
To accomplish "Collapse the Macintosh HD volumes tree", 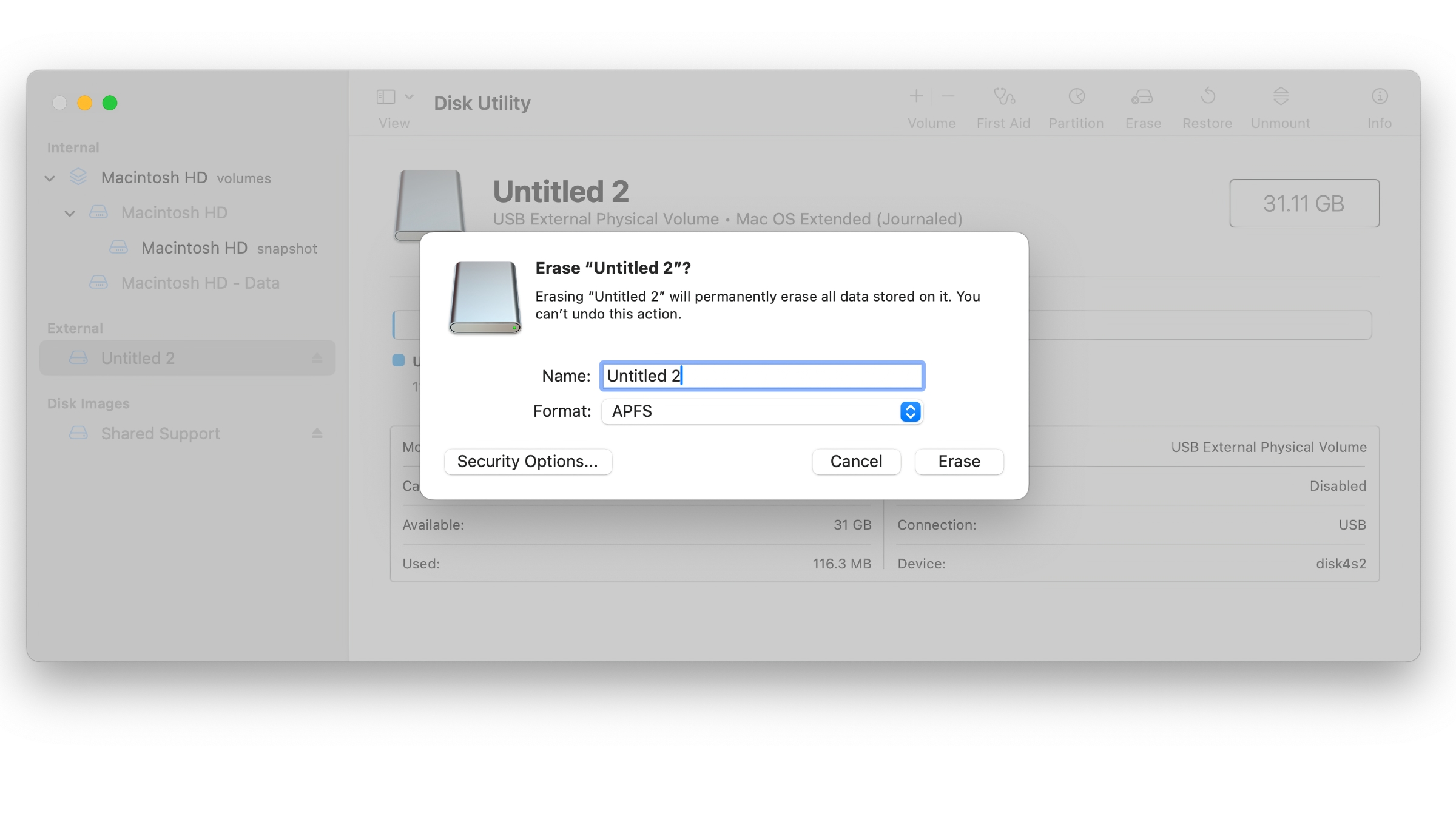I will click(50, 178).
